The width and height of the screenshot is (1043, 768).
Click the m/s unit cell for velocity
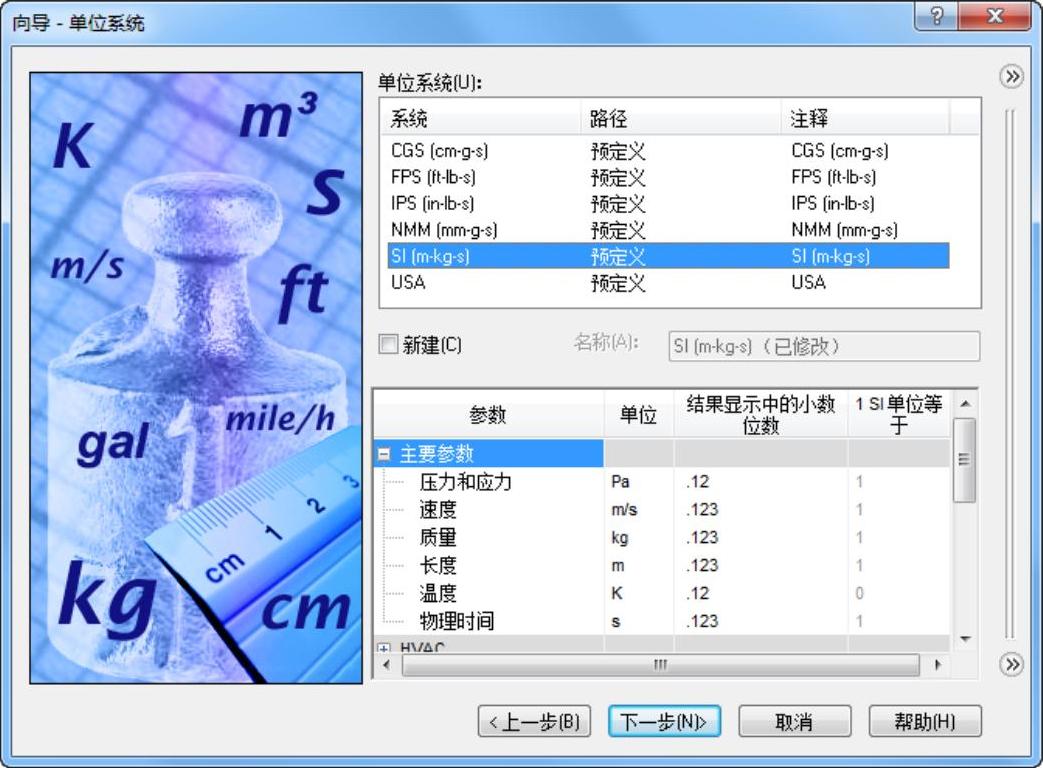point(639,509)
